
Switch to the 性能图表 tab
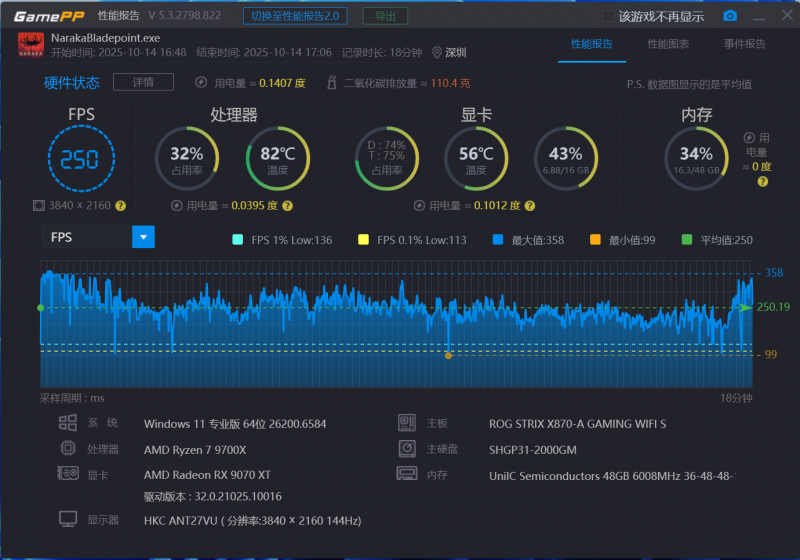click(668, 44)
